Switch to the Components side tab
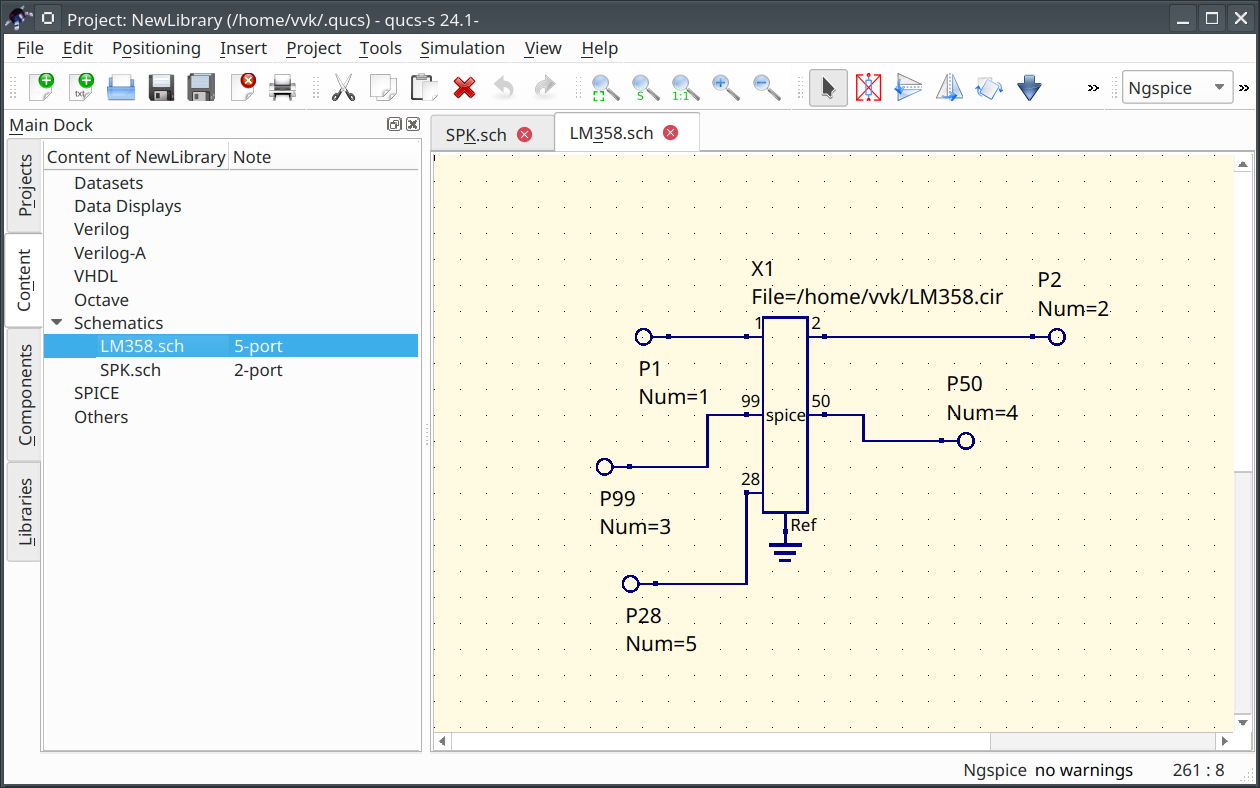The height and width of the screenshot is (788, 1260). pyautogui.click(x=24, y=394)
